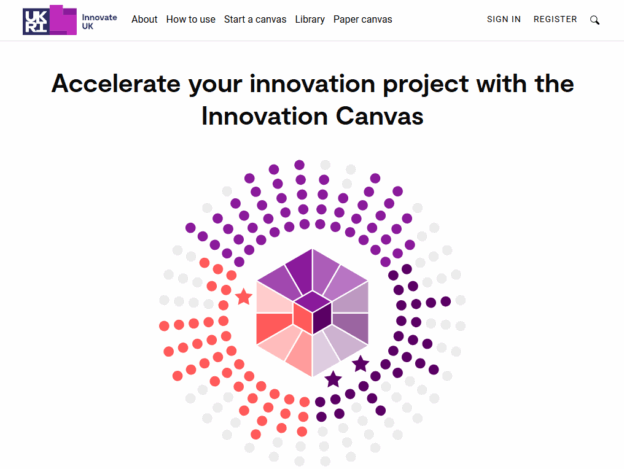Screen dimensions: 624x469
Task: Open the Paper canvas page
Action: point(363,19)
